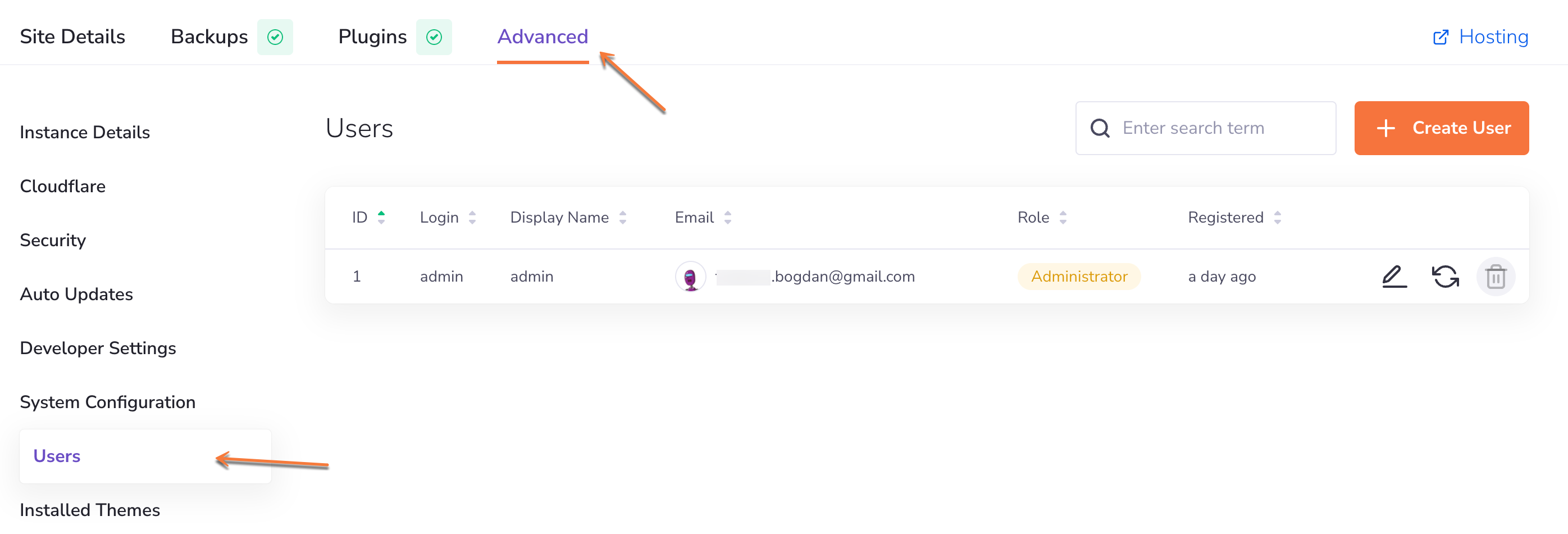The height and width of the screenshot is (534, 1568).
Task: Click the magnifying glass search icon
Action: click(x=1100, y=128)
